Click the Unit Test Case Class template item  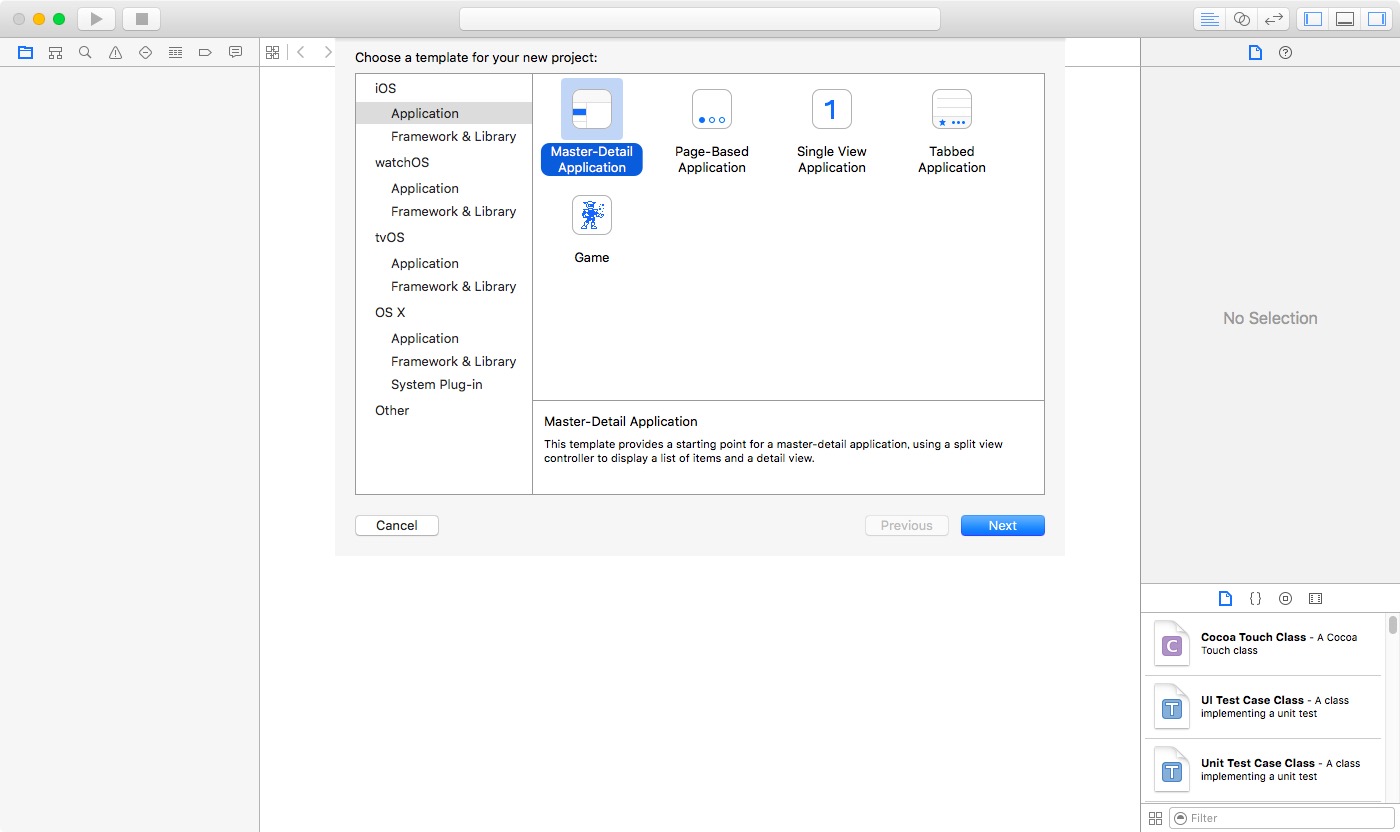pyautogui.click(x=1263, y=769)
